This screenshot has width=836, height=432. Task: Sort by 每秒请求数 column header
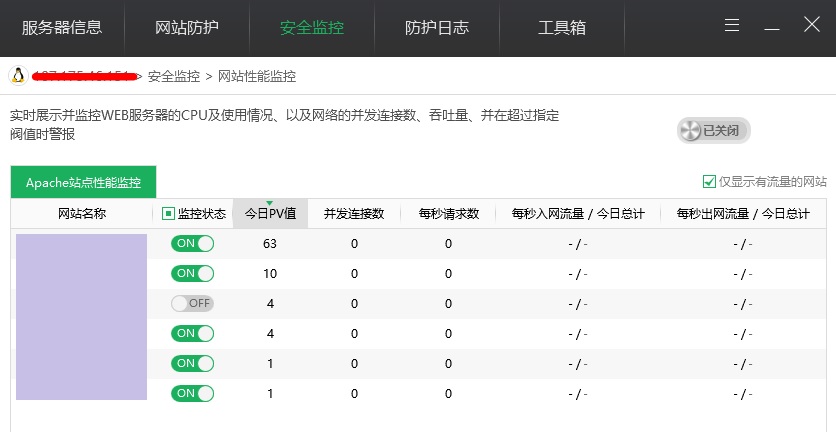[449, 213]
